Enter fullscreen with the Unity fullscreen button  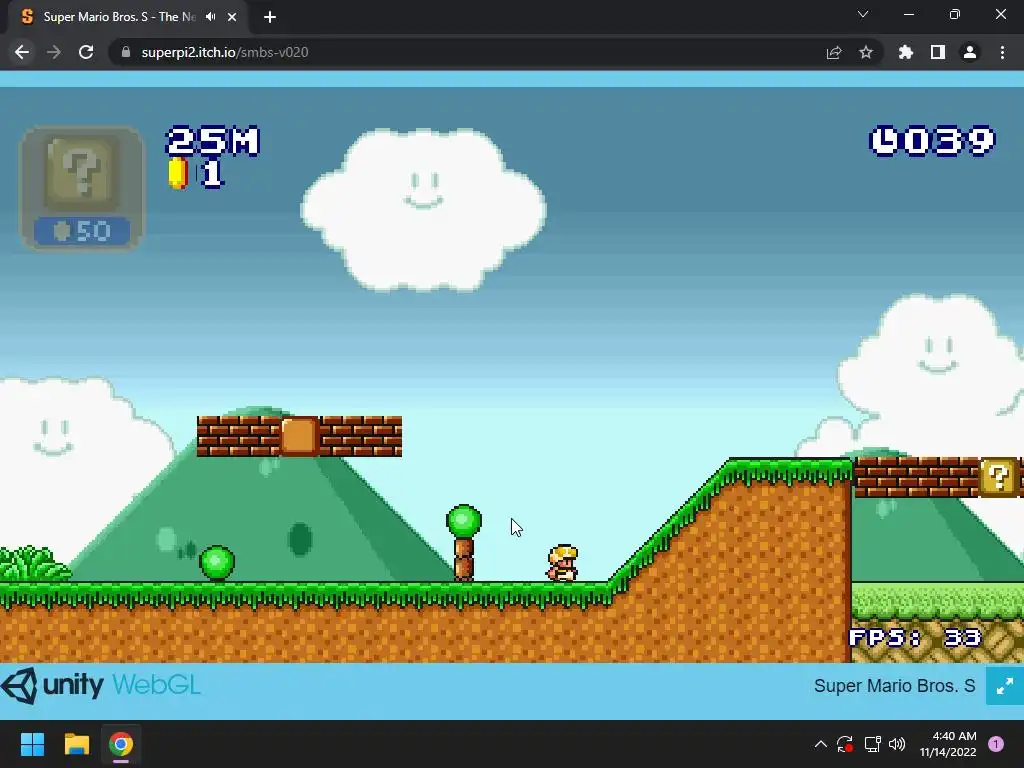1004,686
